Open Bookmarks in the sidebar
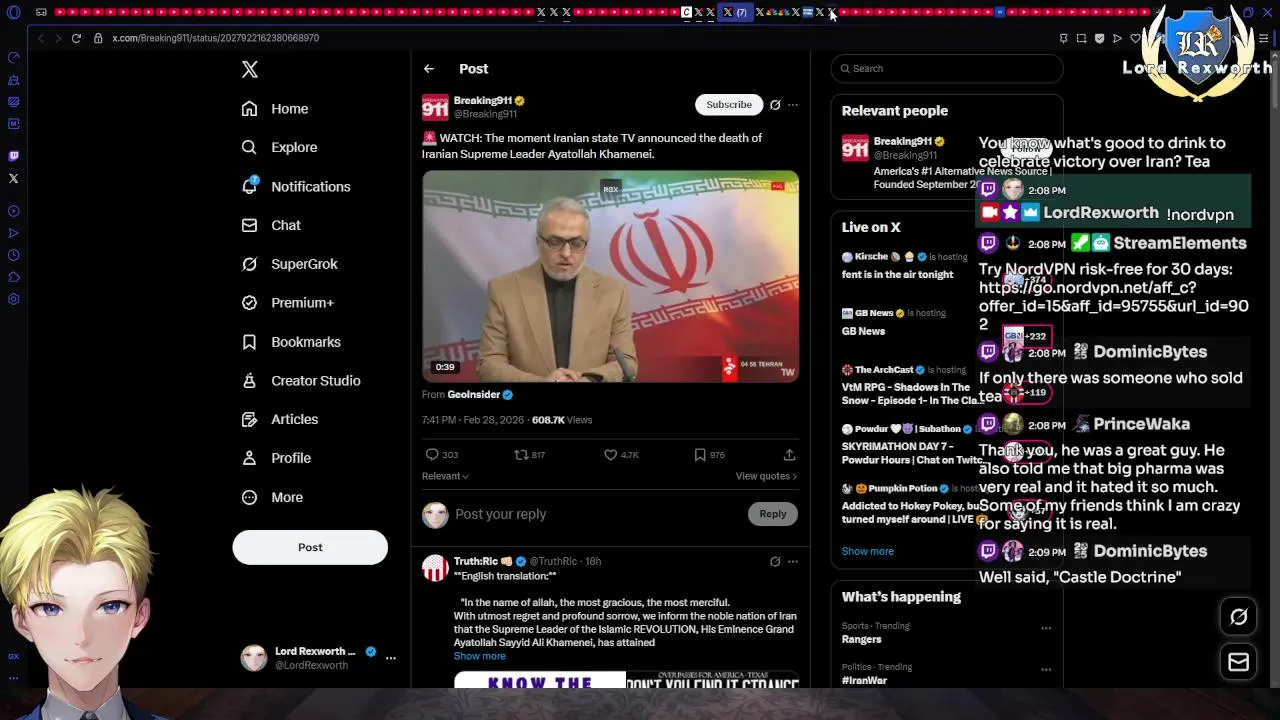The image size is (1280, 720). tap(291, 342)
